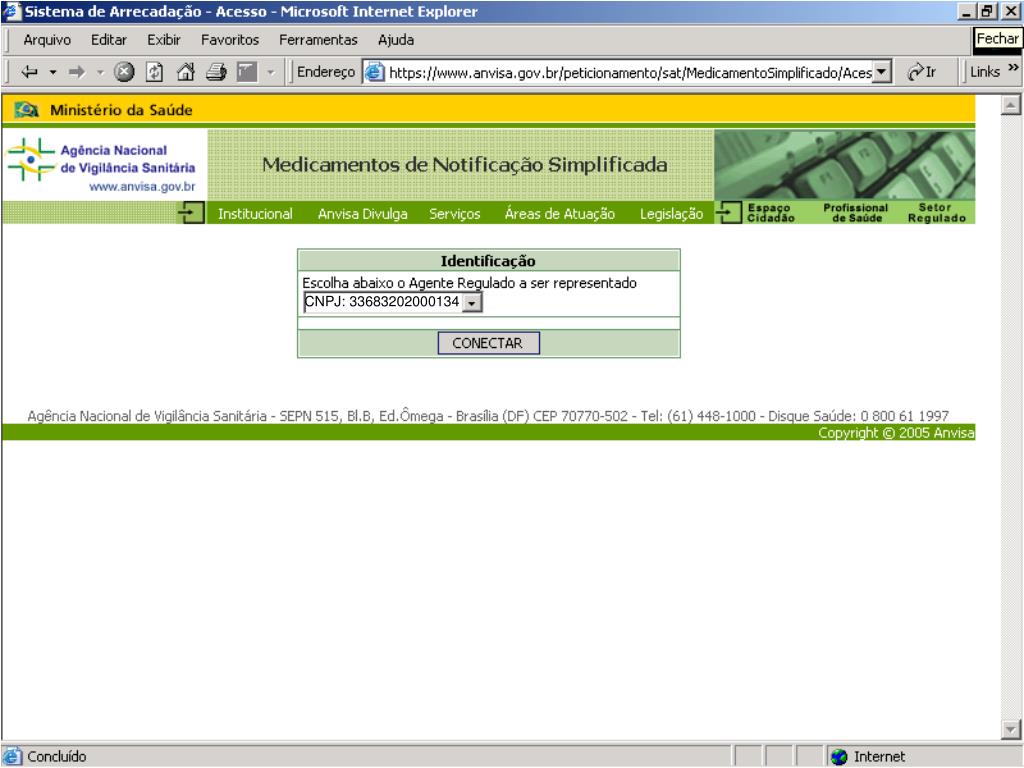Click the minimize window button
This screenshot has height=768, width=1024.
tap(968, 12)
